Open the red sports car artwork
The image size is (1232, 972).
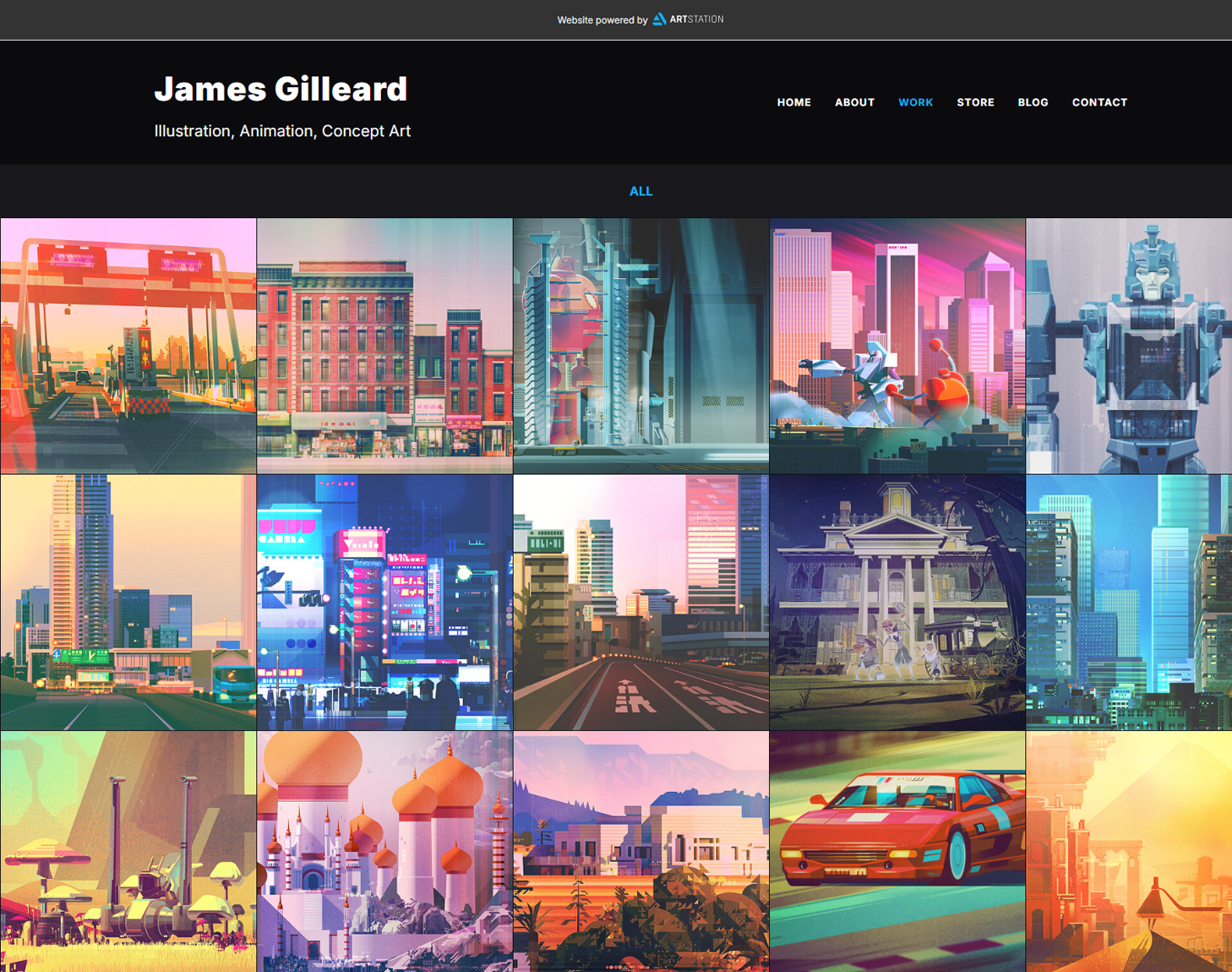tap(897, 851)
